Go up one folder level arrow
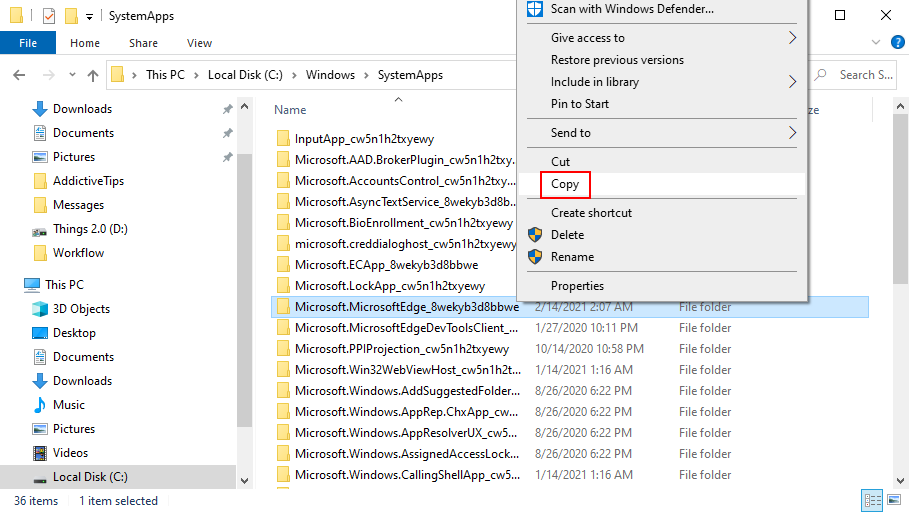This screenshot has width=909, height=512. click(x=93, y=75)
